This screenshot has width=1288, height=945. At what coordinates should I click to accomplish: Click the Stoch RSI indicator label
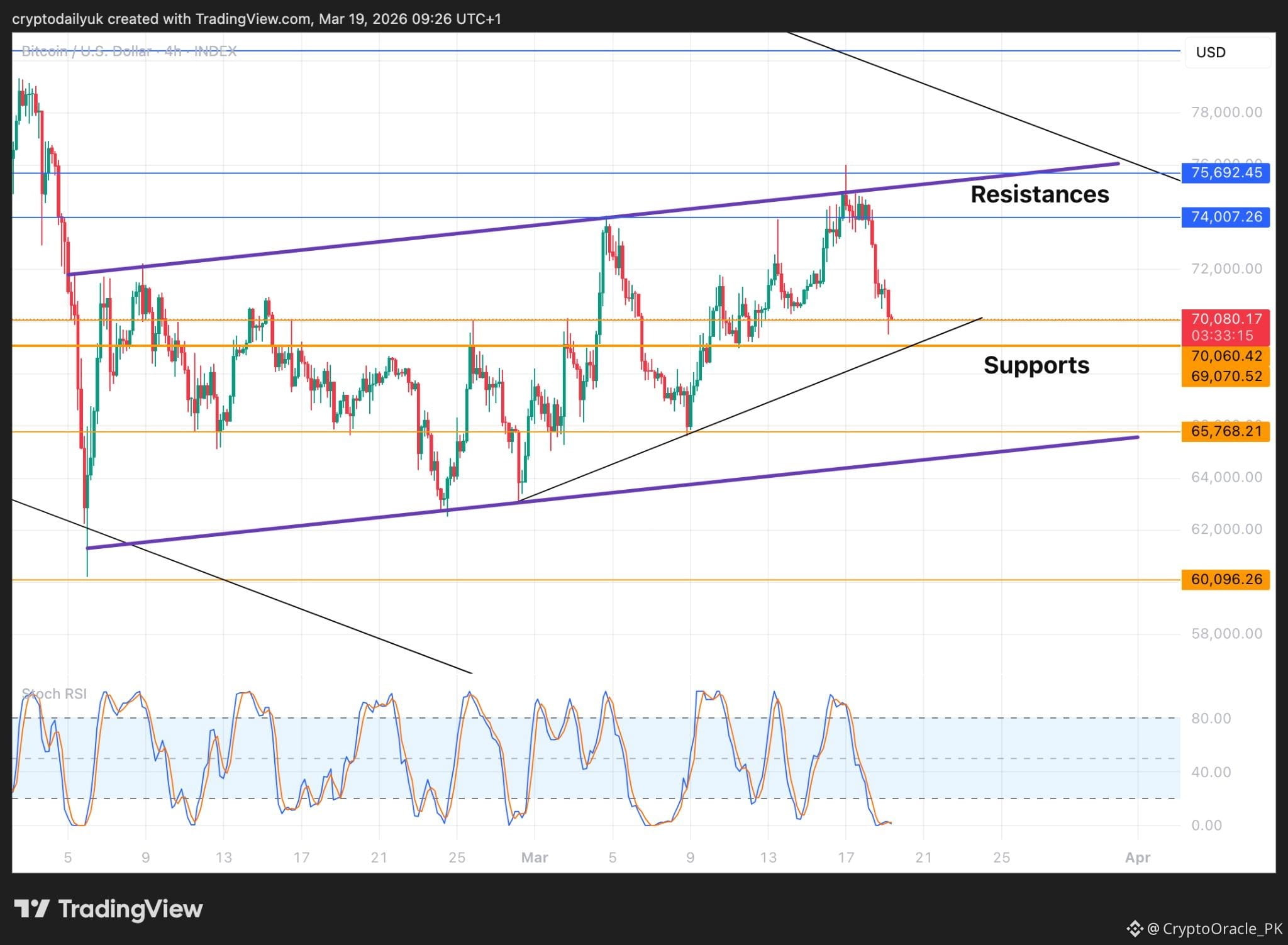coord(54,694)
